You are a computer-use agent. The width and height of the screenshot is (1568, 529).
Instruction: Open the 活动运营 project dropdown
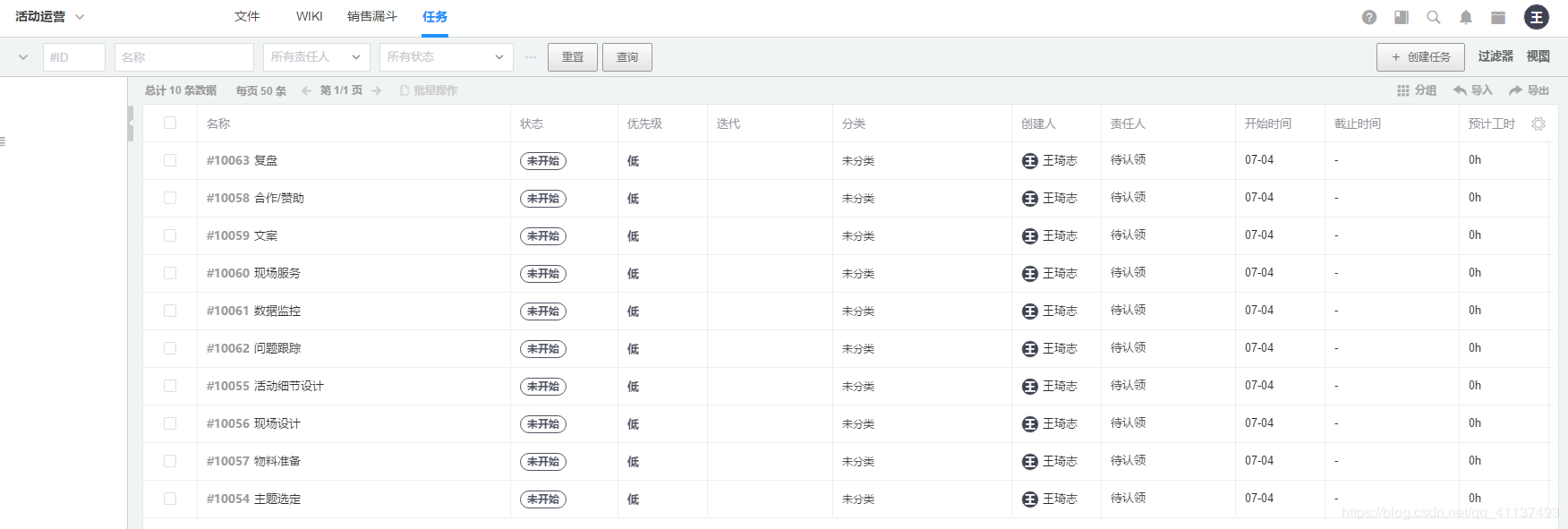pos(50,17)
